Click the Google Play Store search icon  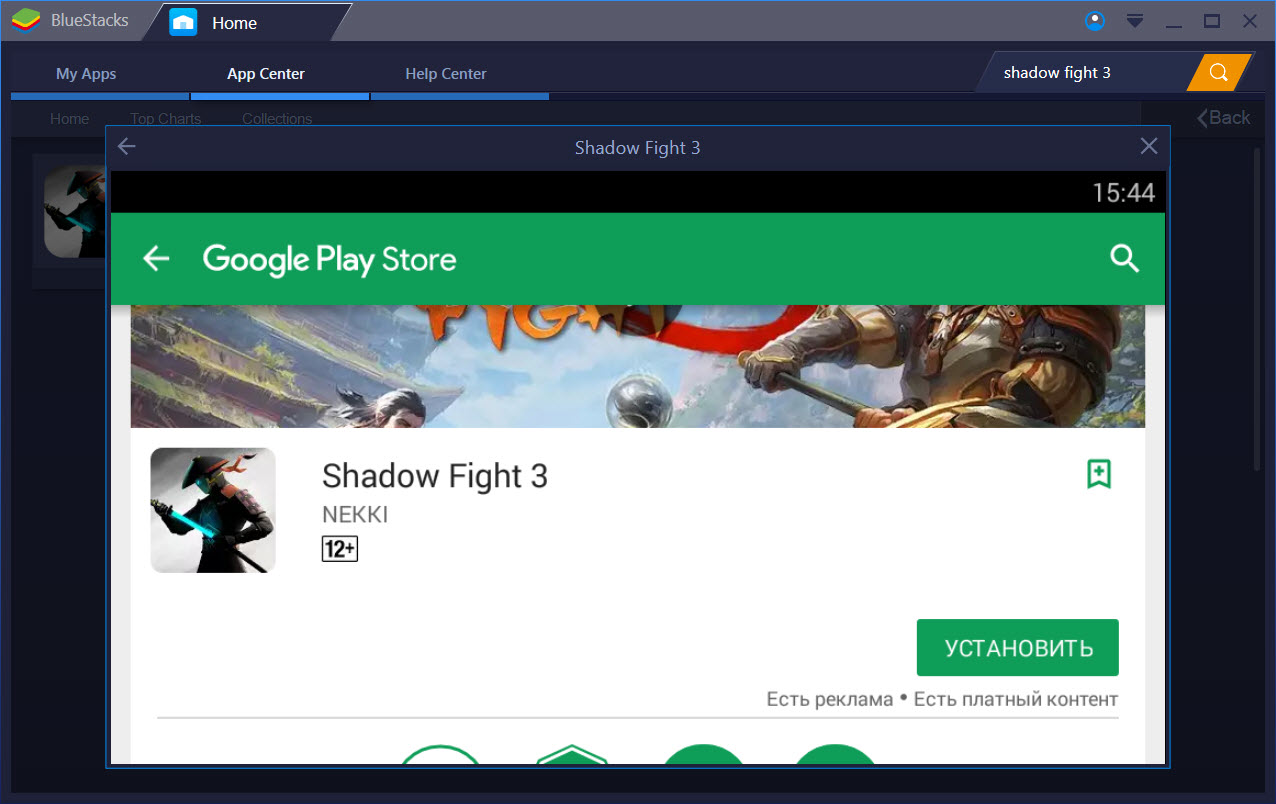(x=1125, y=259)
